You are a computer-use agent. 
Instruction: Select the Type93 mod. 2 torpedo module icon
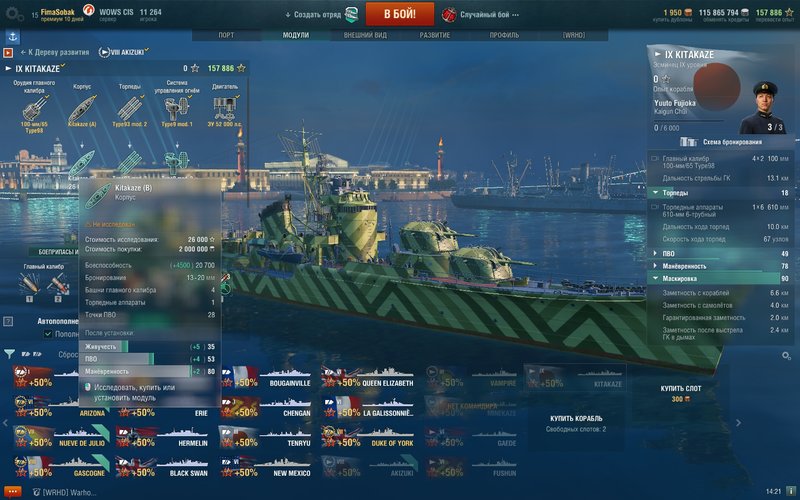[130, 109]
